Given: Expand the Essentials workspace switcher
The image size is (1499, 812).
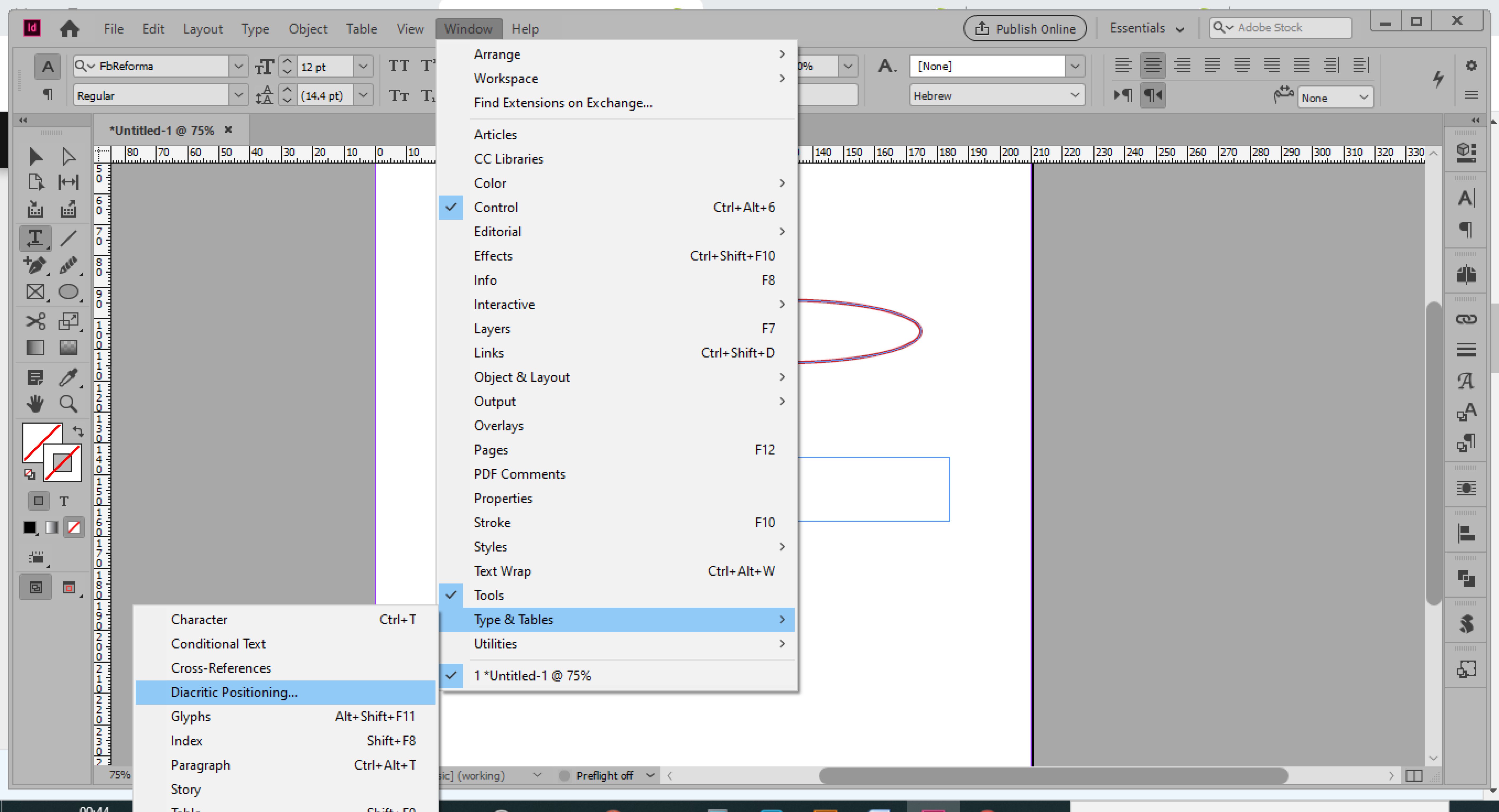Looking at the screenshot, I should (1146, 29).
